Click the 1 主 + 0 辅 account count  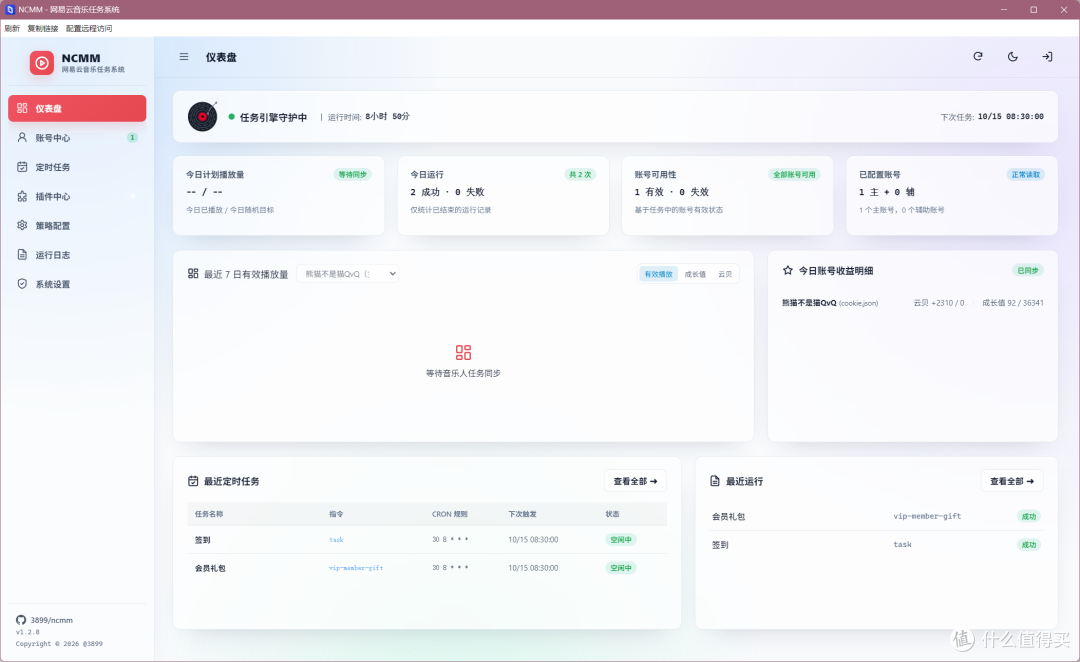point(887,192)
